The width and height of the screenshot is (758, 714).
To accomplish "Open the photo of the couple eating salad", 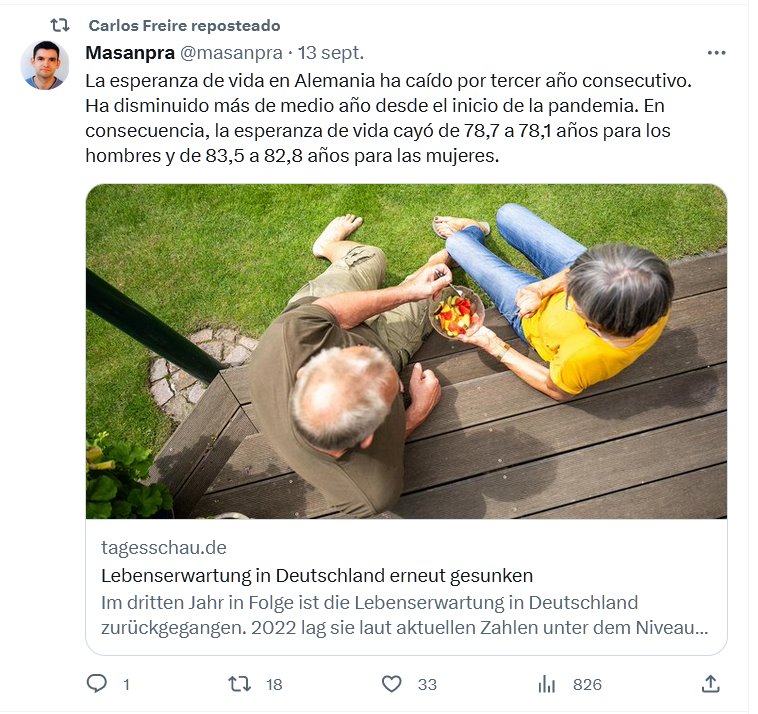I will point(407,351).
